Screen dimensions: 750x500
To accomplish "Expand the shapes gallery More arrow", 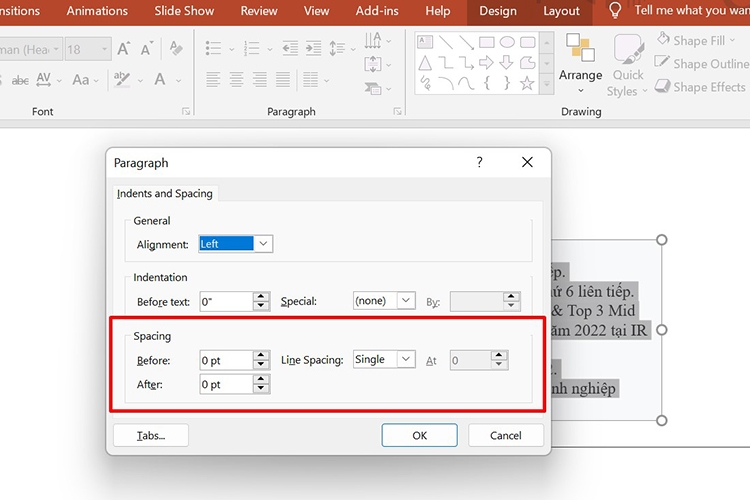I will pos(547,85).
